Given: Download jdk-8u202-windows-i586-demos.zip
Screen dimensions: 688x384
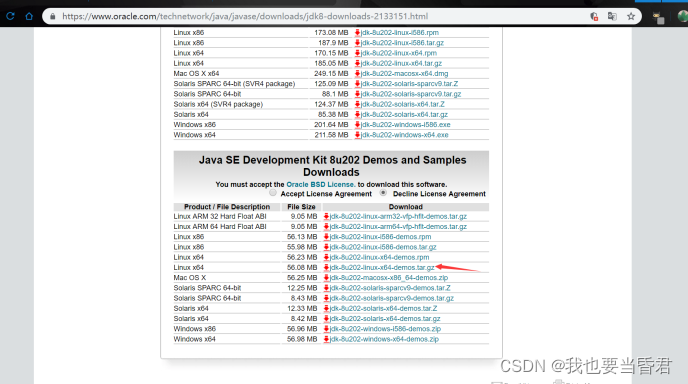Looking at the screenshot, I should click(x=385, y=329).
